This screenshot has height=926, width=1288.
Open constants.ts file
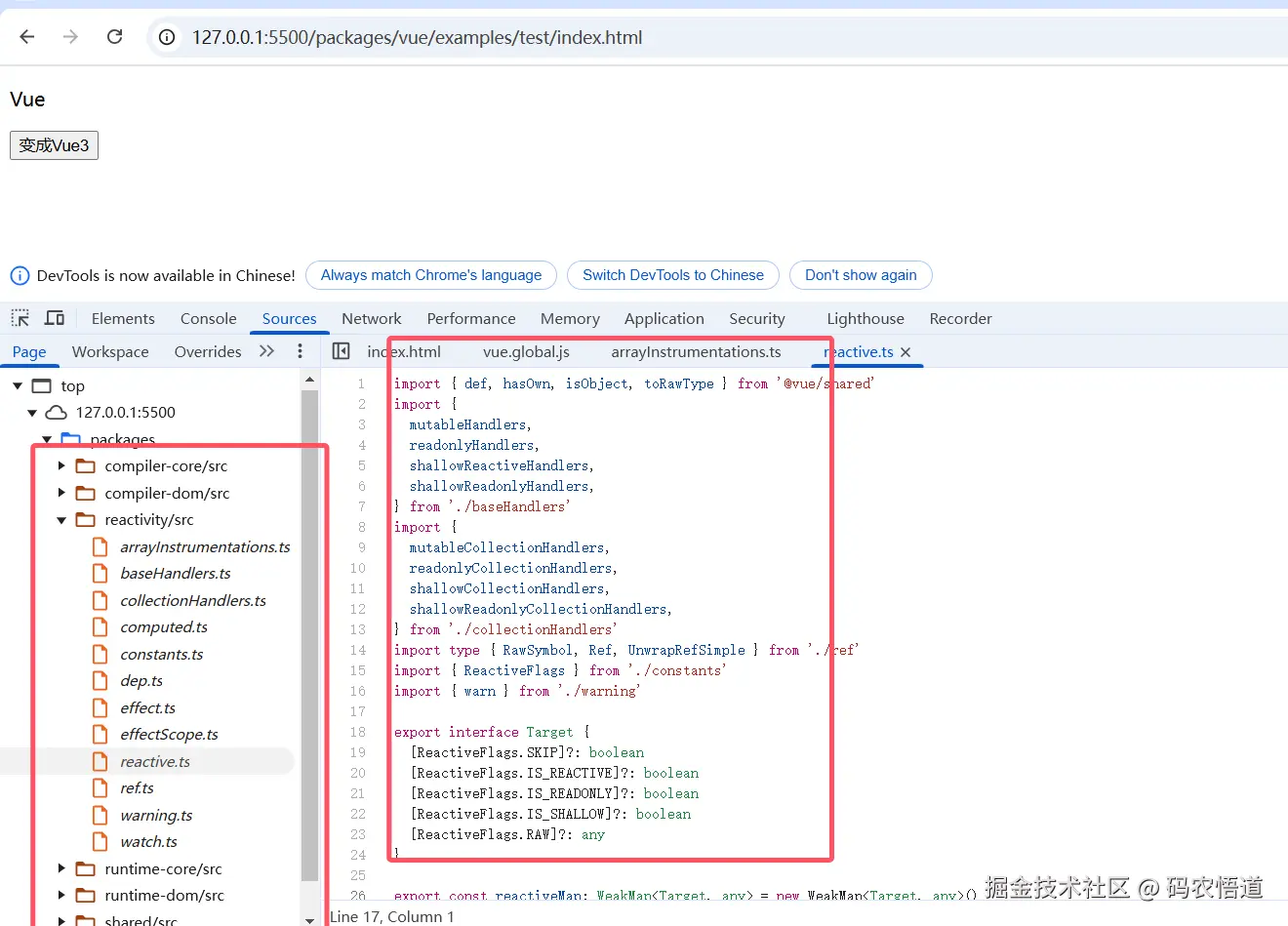pyautogui.click(x=162, y=654)
